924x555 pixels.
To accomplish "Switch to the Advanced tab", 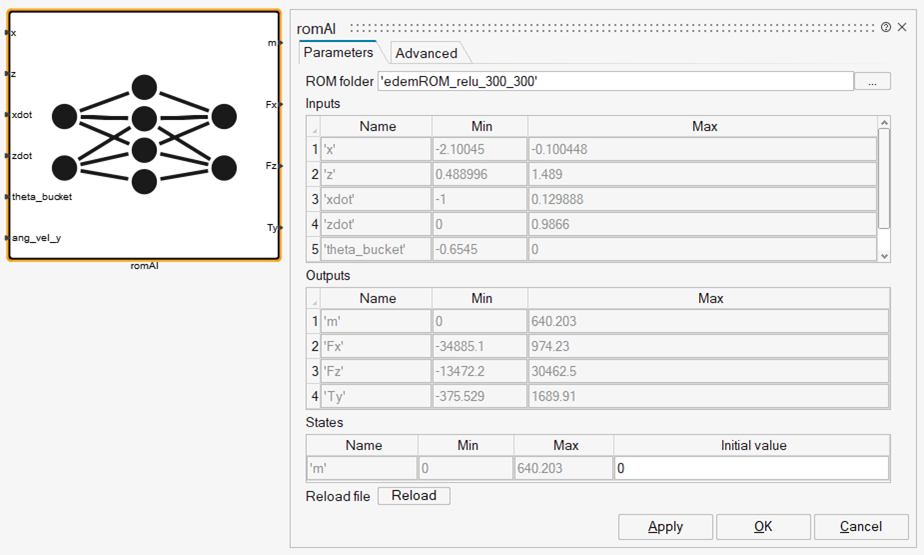I will tap(426, 54).
